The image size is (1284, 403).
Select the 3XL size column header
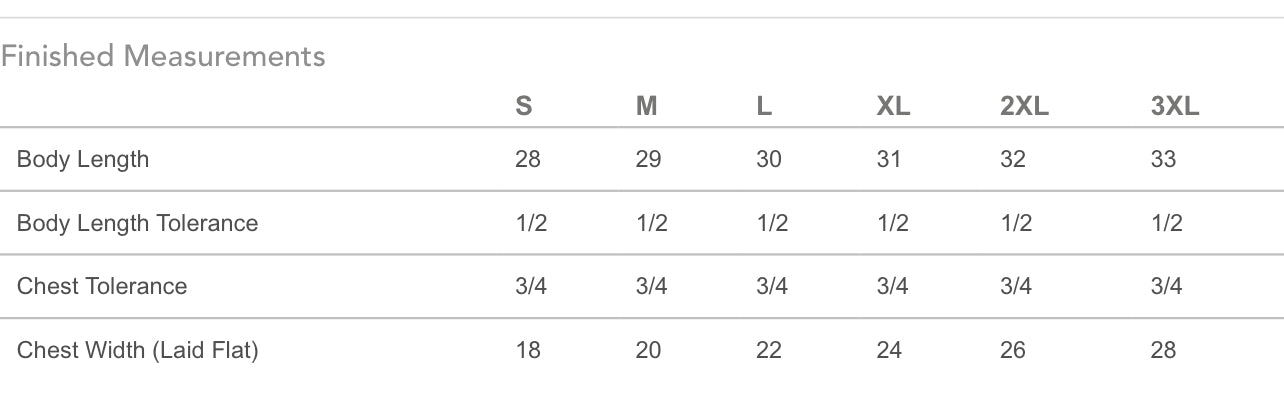click(x=1175, y=106)
